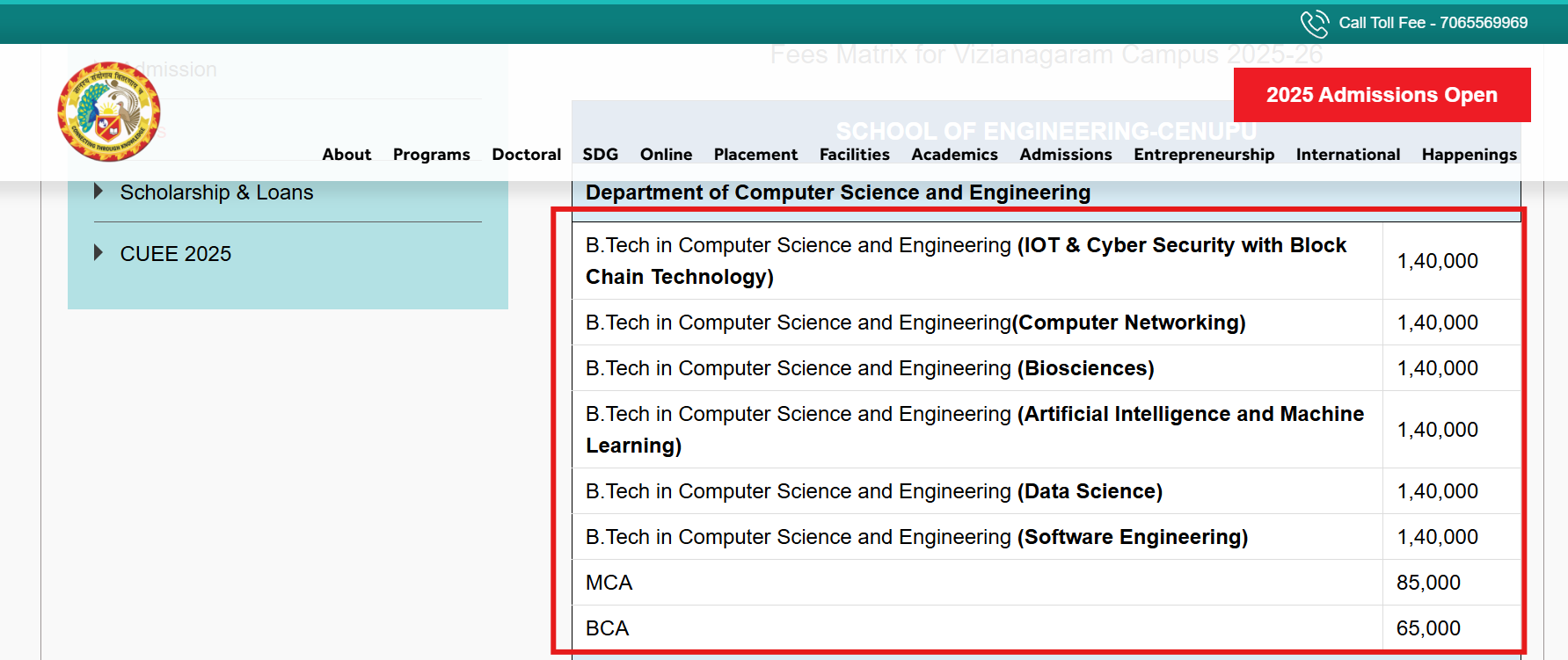
Task: Open the Happenings menu
Action: tap(1470, 155)
